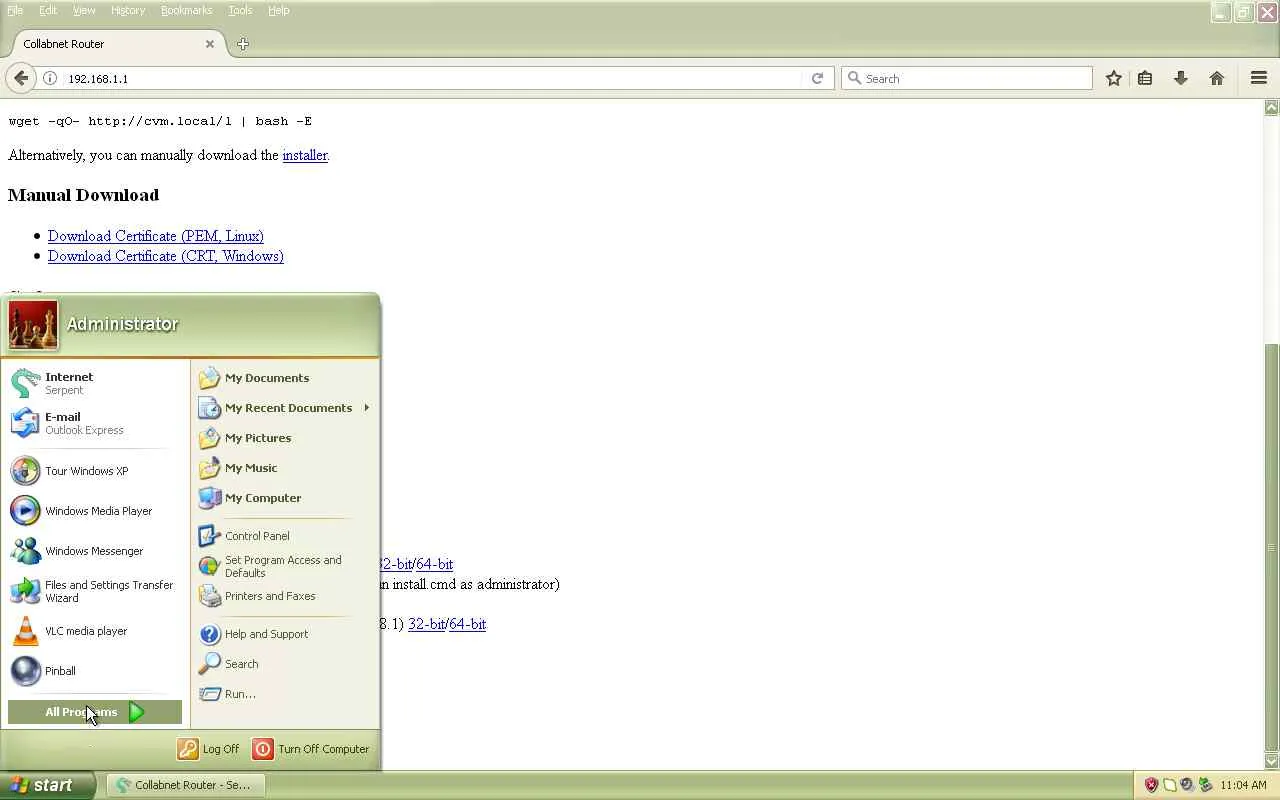
Task: Show site information icon in address bar
Action: [x=50, y=78]
